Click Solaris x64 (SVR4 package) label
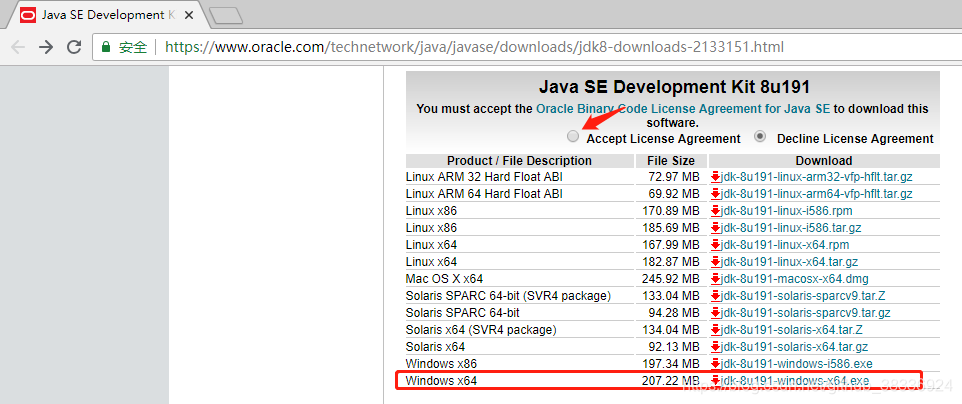 481,330
